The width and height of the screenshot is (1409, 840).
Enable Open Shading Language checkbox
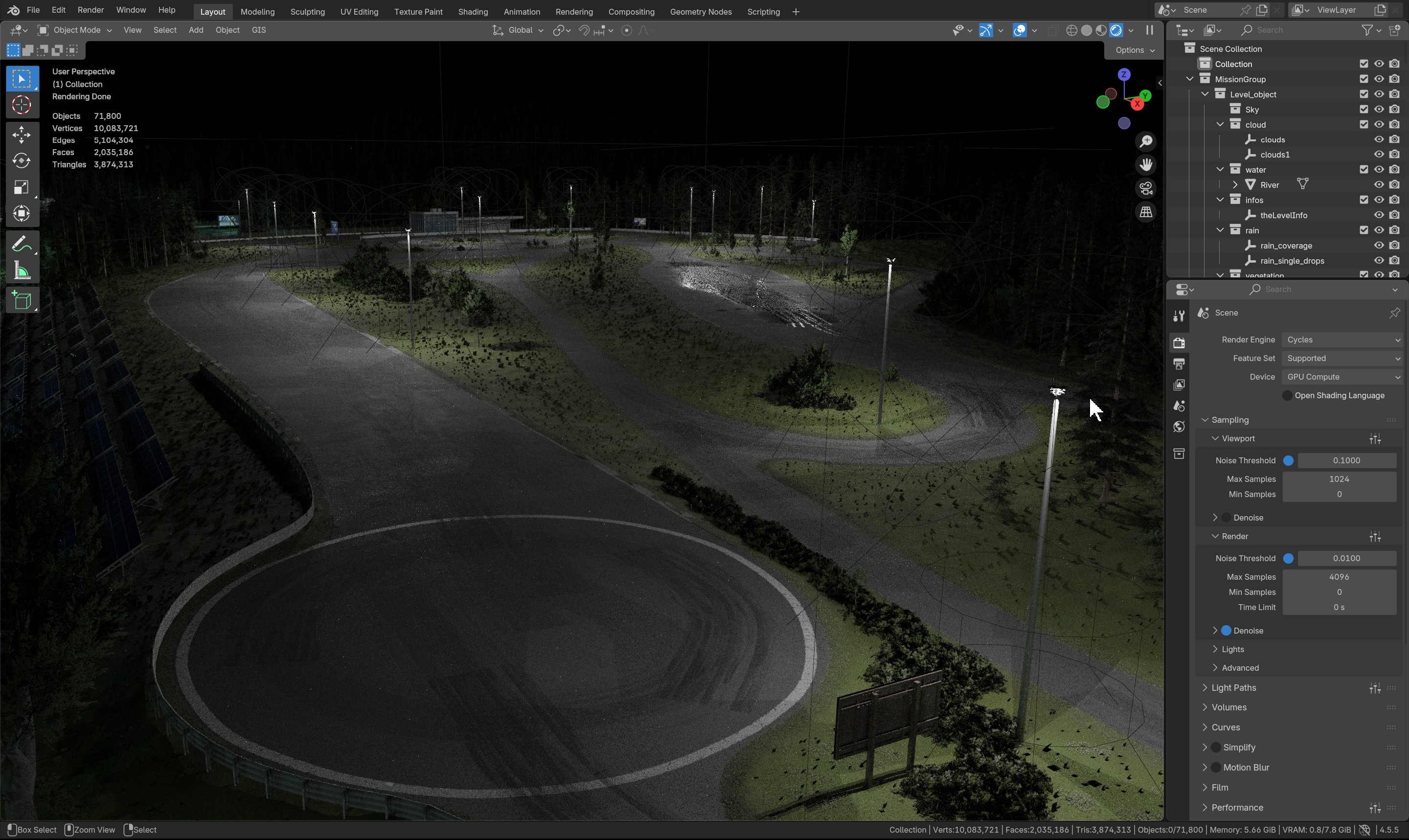point(1287,396)
